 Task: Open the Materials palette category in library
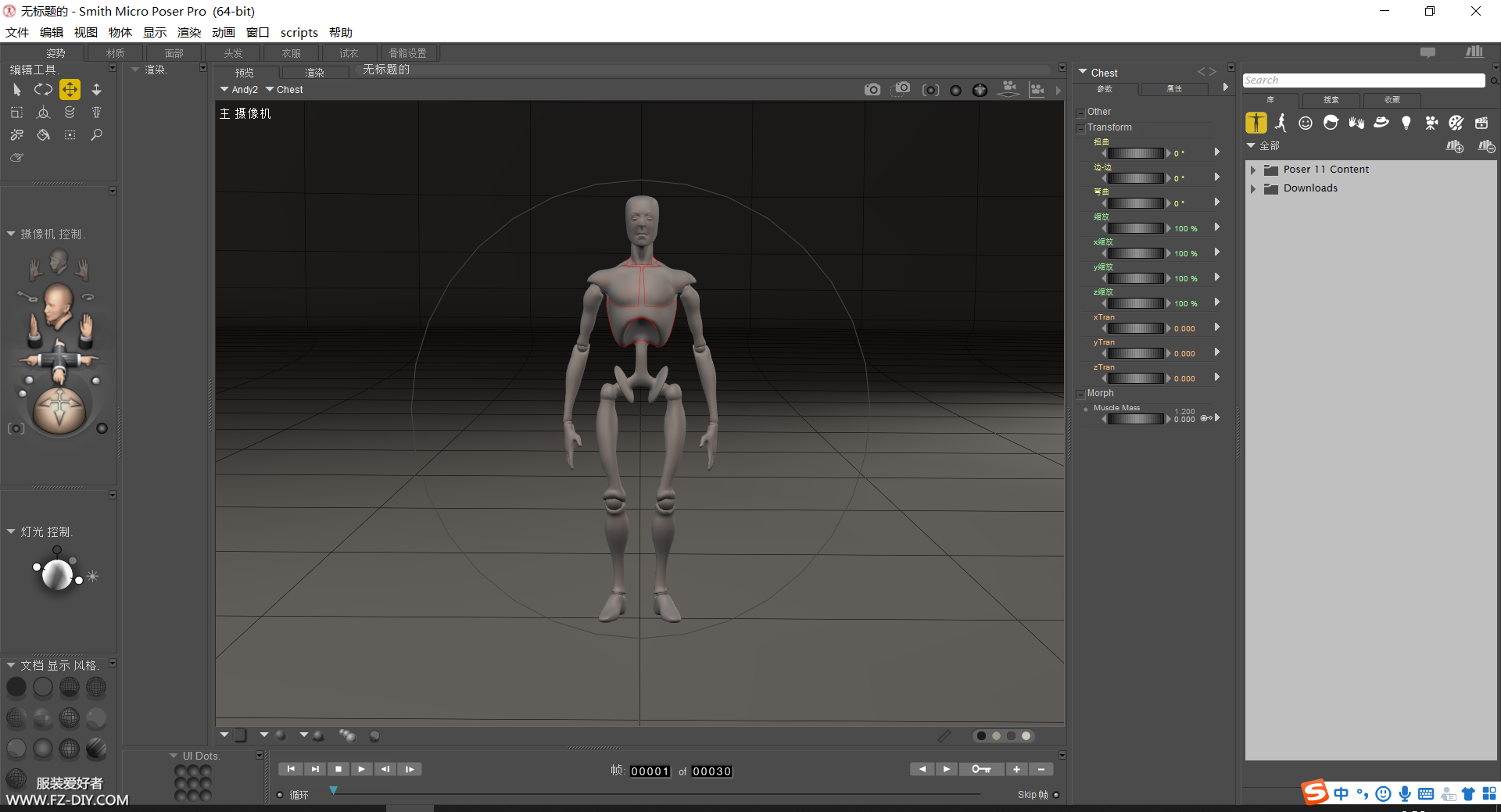(1456, 123)
